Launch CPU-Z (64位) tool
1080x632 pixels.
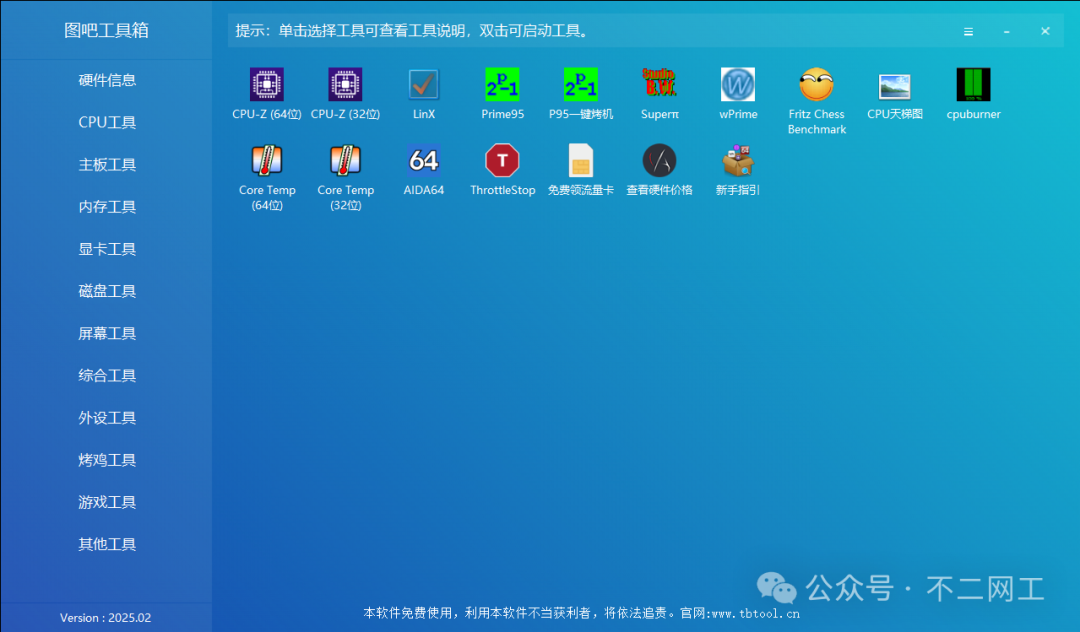click(265, 84)
